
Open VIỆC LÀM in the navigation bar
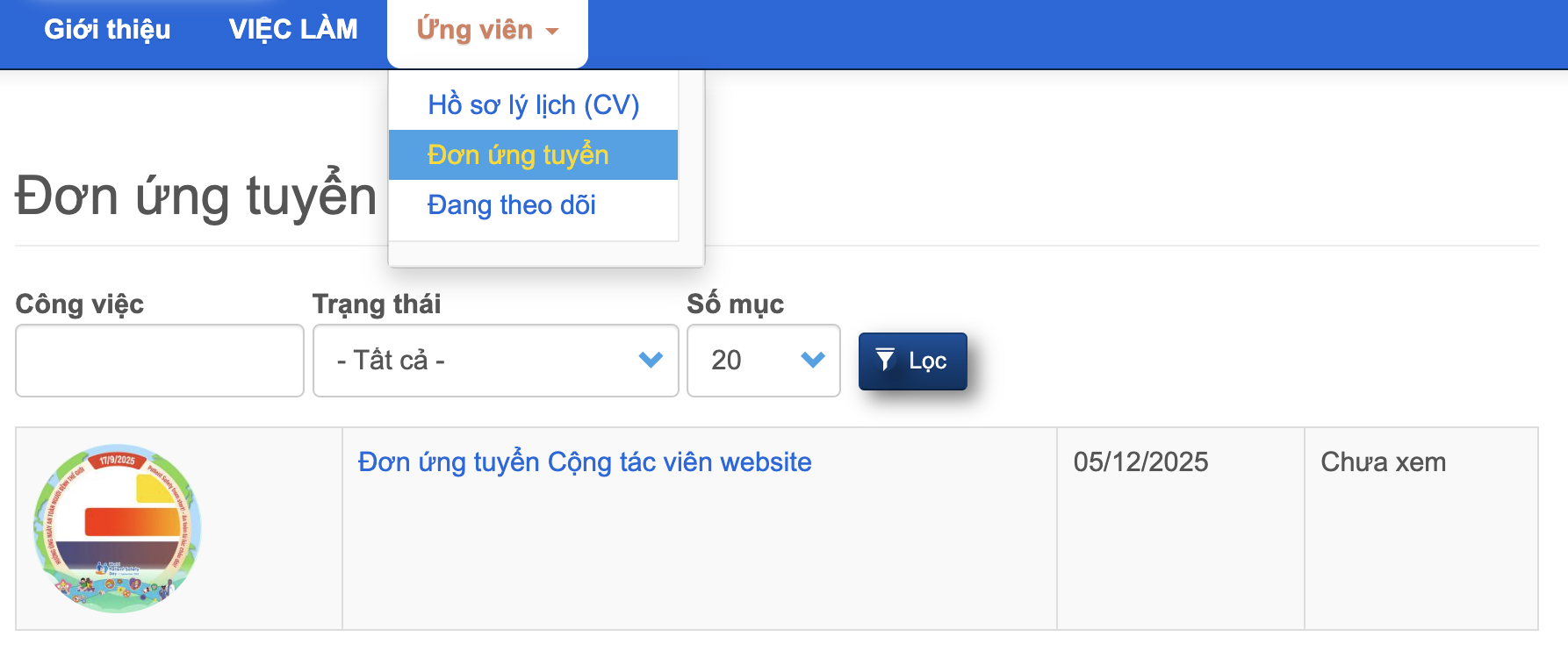[x=293, y=30]
